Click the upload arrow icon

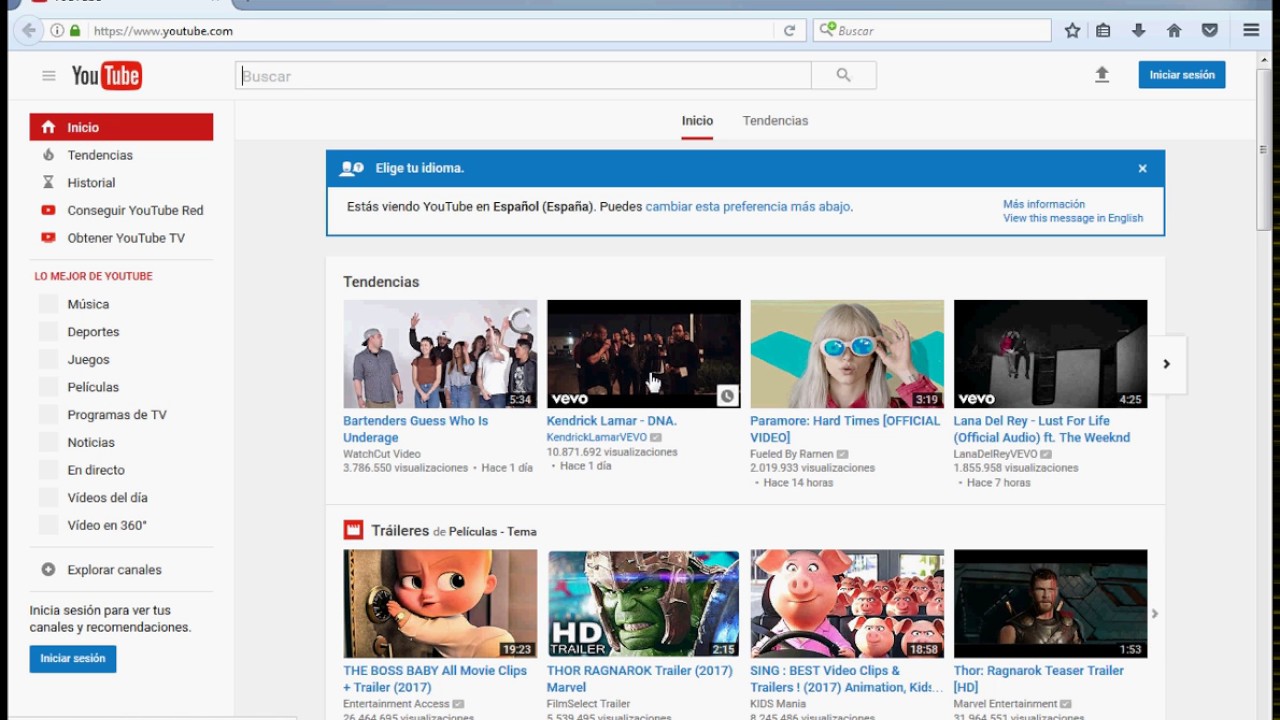[x=1102, y=75]
